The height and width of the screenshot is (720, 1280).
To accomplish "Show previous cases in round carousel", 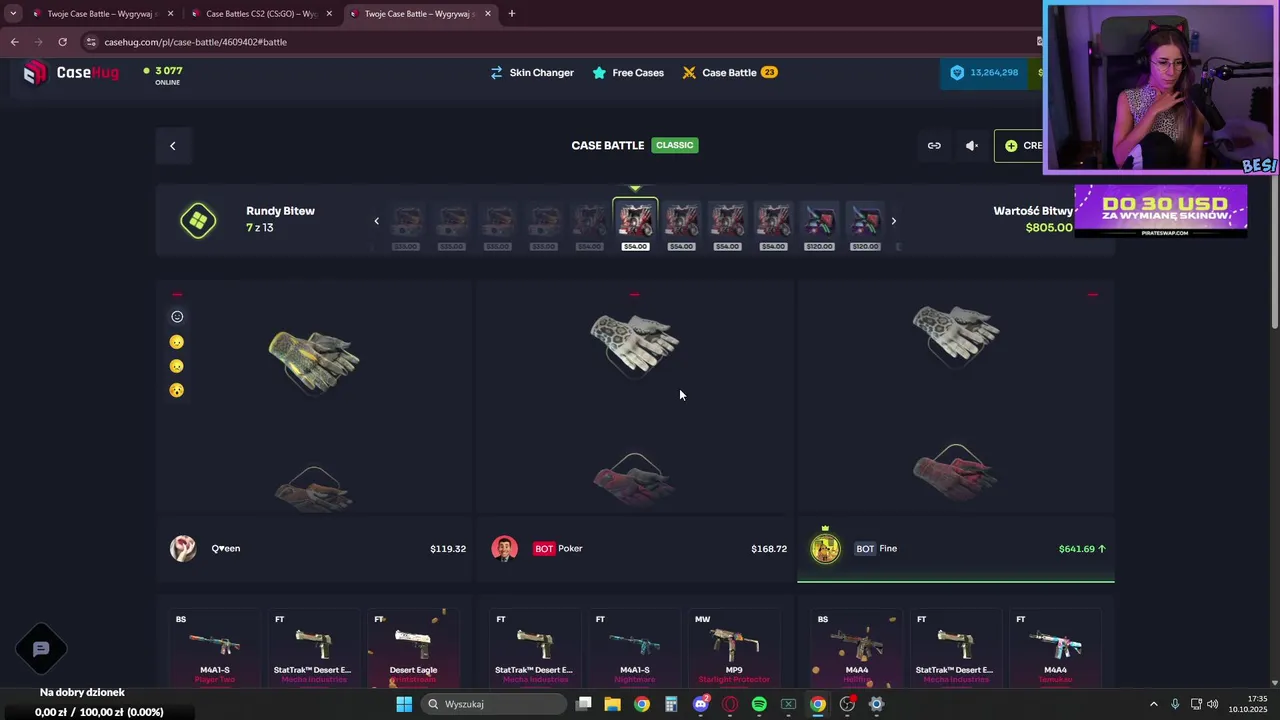I will click(377, 221).
